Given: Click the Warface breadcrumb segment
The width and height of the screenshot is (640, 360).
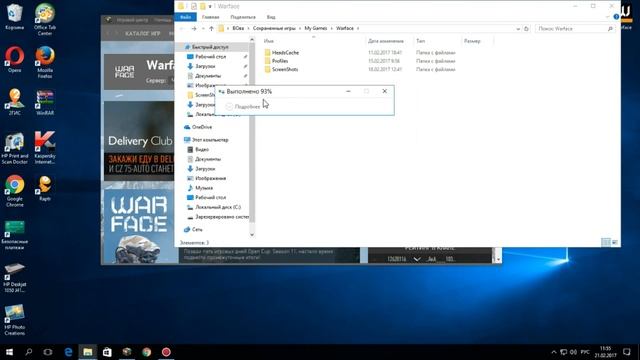Looking at the screenshot, I should (345, 28).
